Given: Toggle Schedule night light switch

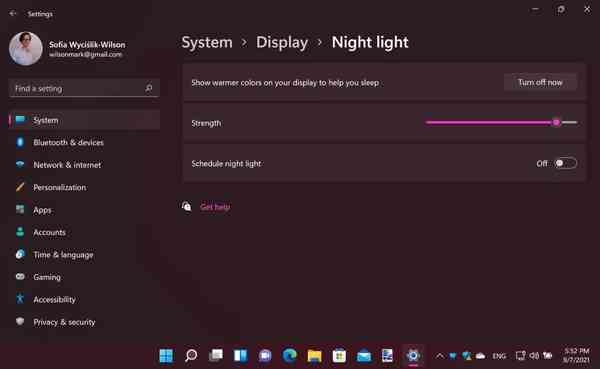Looking at the screenshot, I should point(565,163).
